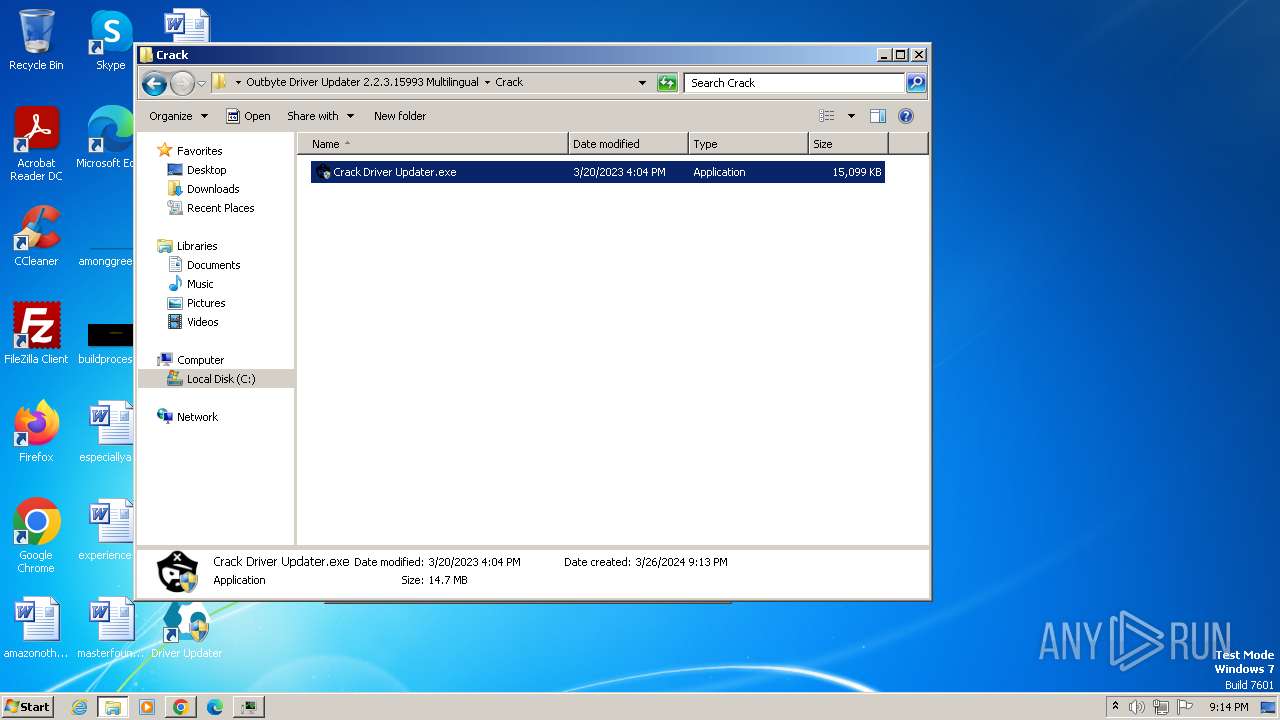Click the file's 15,099 KB size cell
The image size is (1280, 720).
tap(857, 172)
